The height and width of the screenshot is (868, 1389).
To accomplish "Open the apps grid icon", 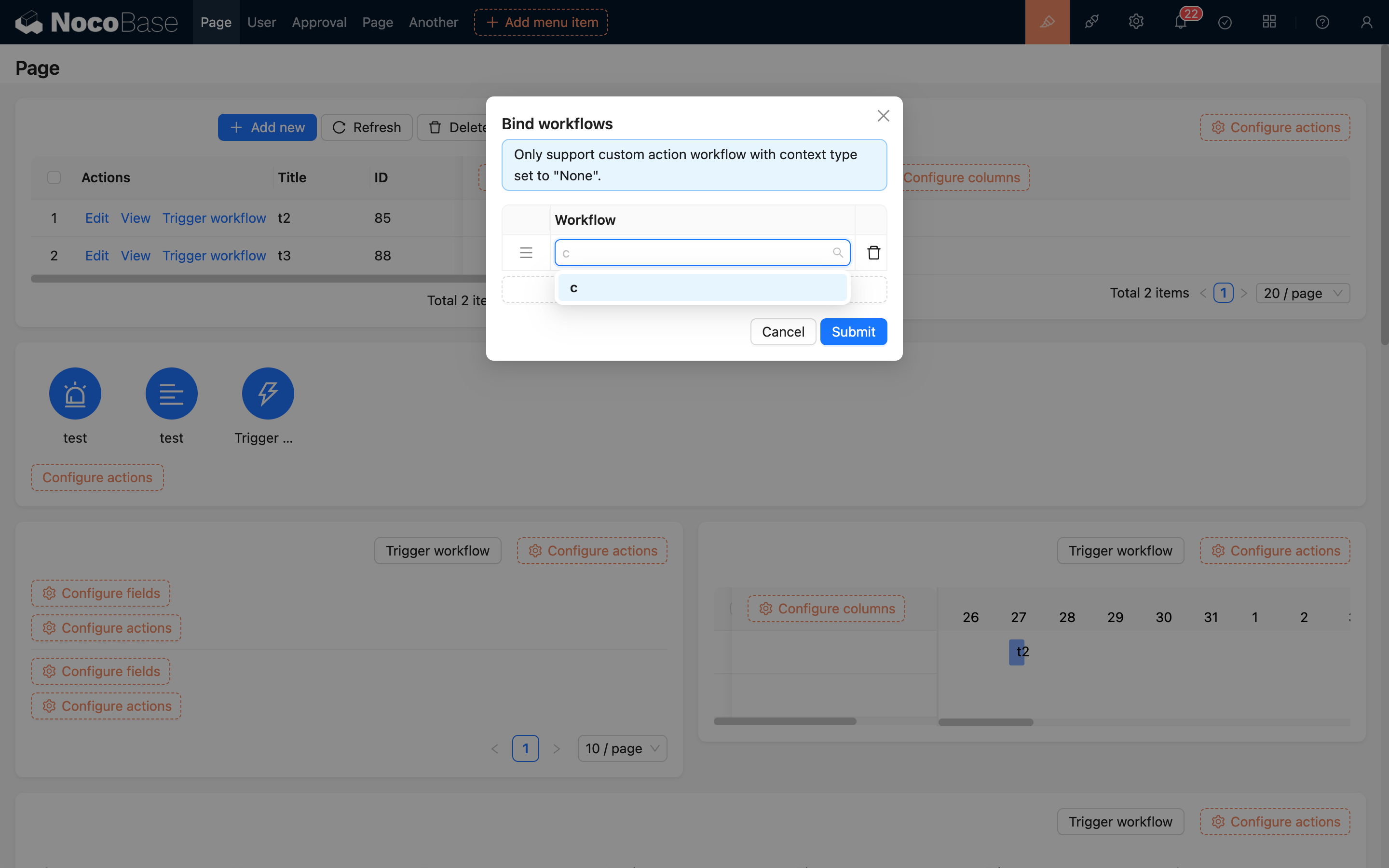I will (x=1269, y=22).
